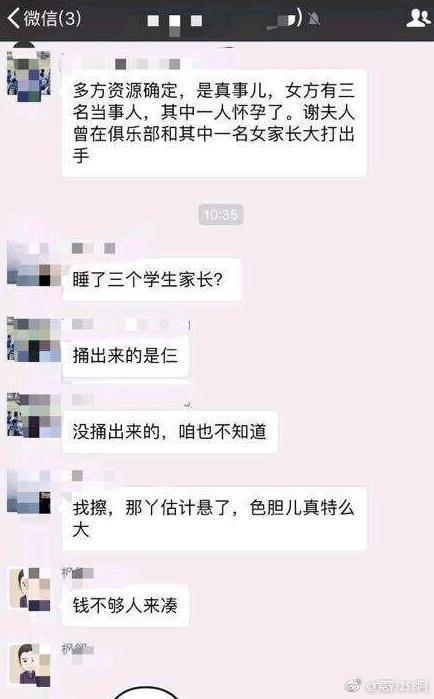The height and width of the screenshot is (699, 434).
Task: Tap the back arrow to 微信
Action: 13,19
